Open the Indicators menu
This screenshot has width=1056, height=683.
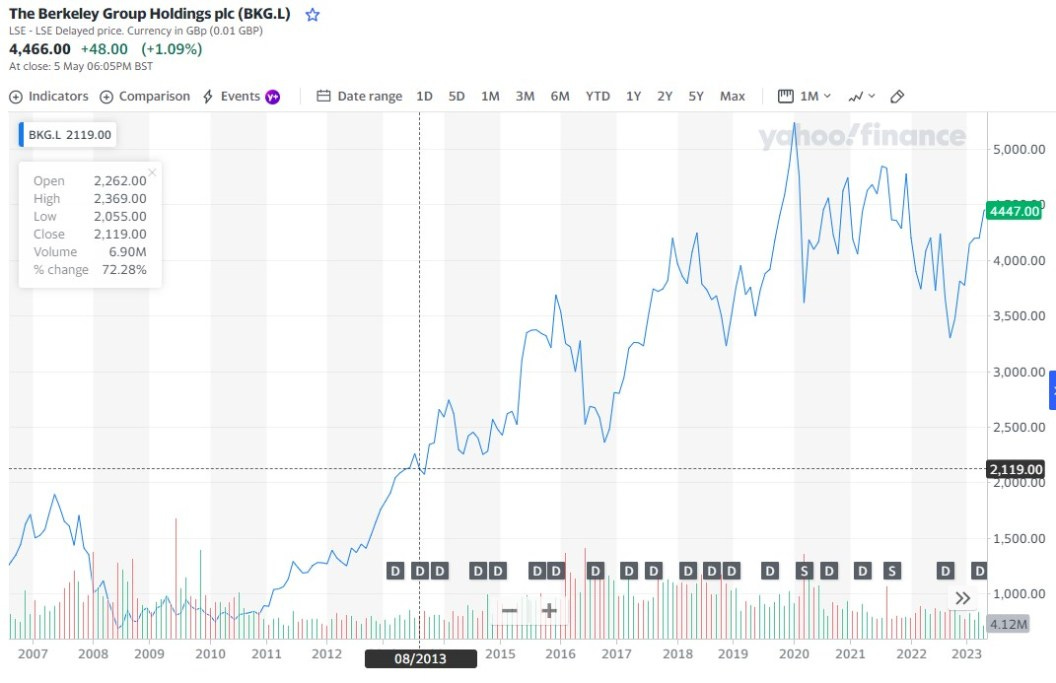point(48,96)
